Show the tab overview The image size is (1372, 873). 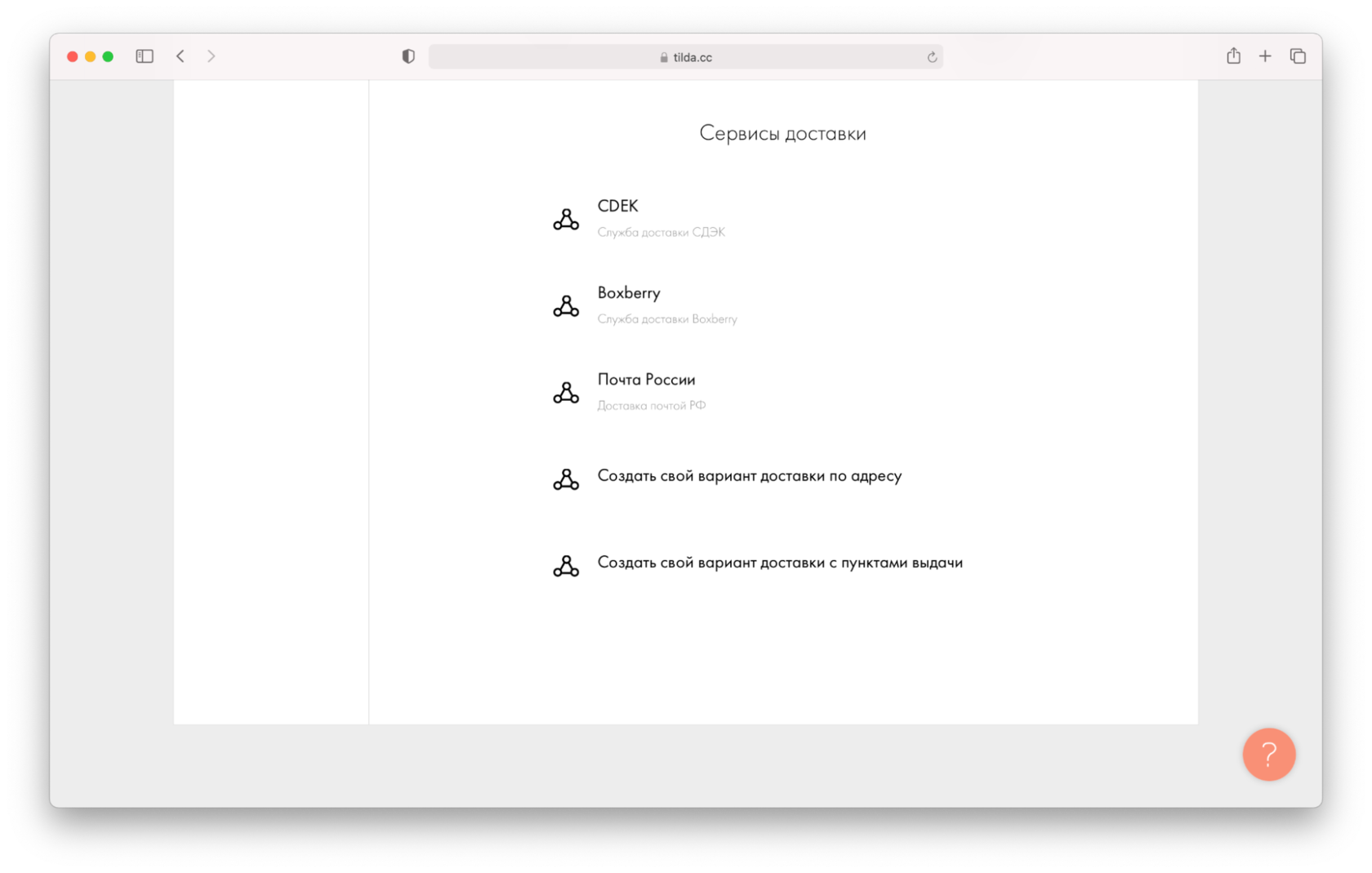click(1298, 56)
